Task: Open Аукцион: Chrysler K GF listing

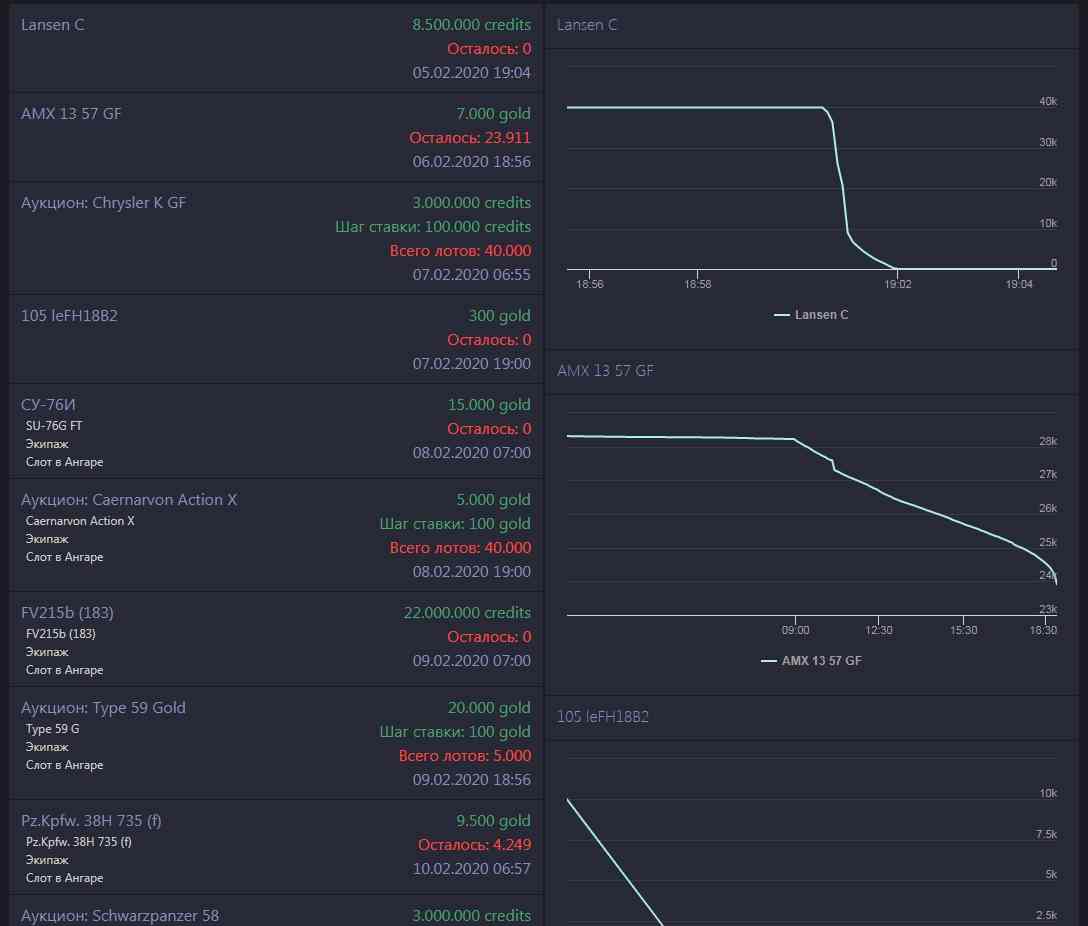Action: (103, 203)
